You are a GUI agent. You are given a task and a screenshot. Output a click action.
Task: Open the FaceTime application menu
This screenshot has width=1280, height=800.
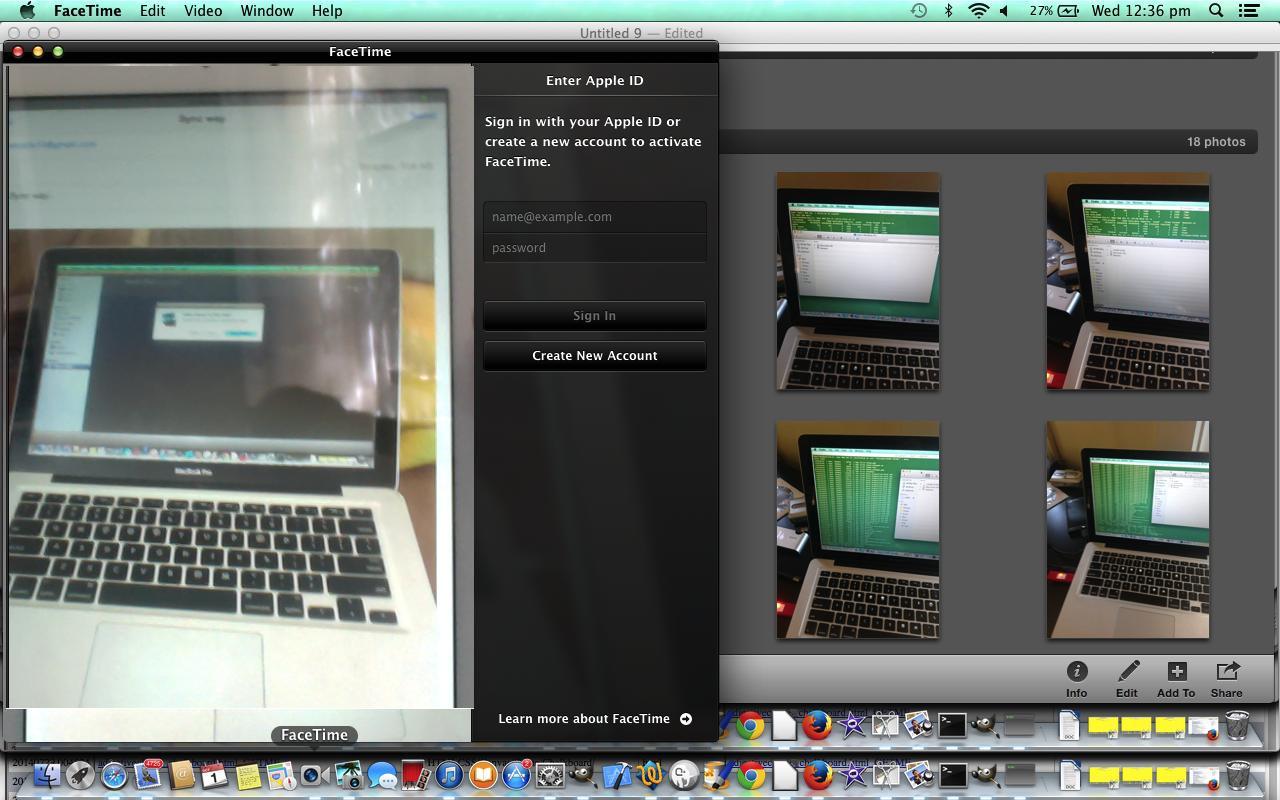pos(87,11)
